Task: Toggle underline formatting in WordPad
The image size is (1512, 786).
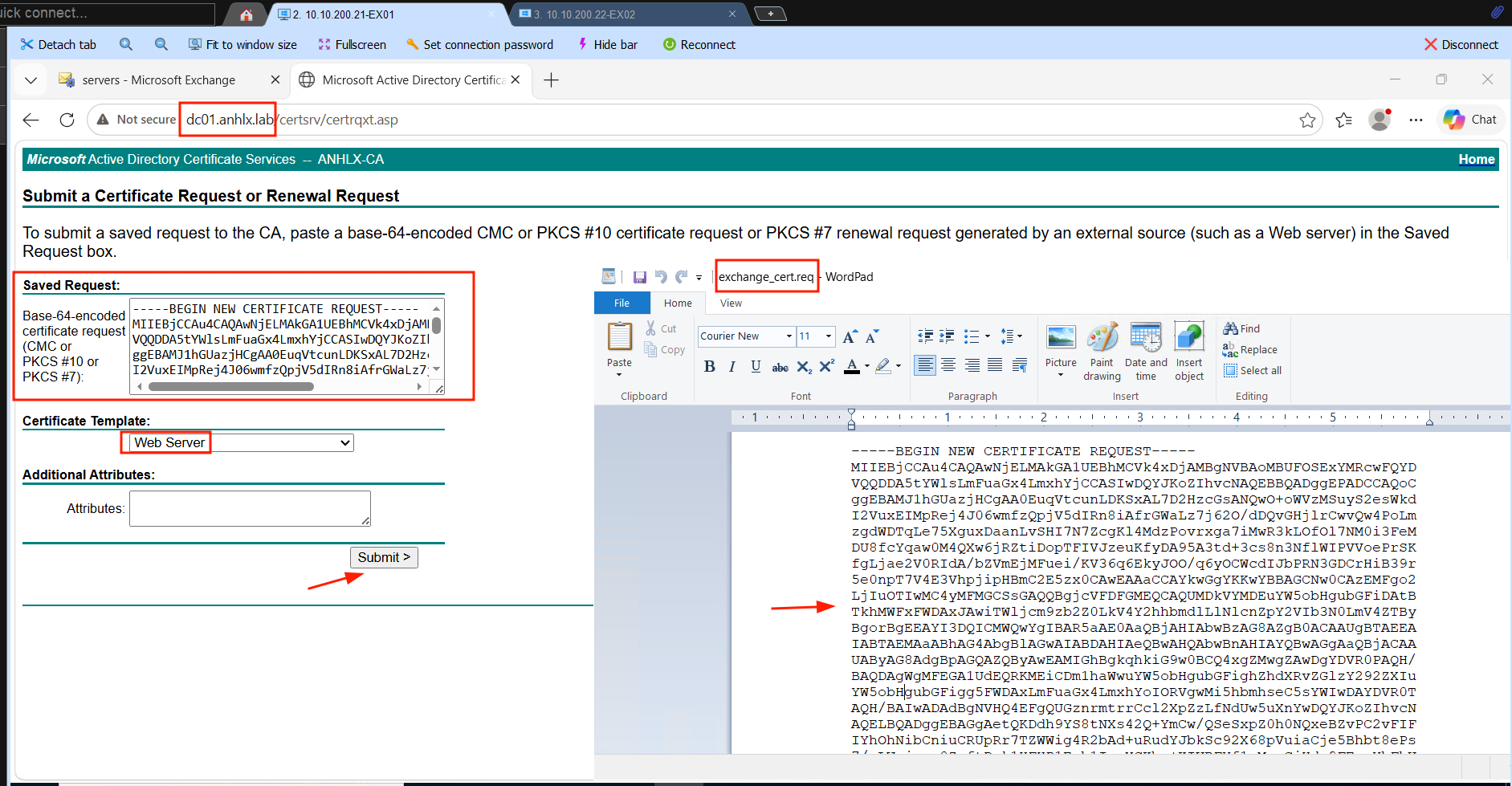Action: coord(756,367)
